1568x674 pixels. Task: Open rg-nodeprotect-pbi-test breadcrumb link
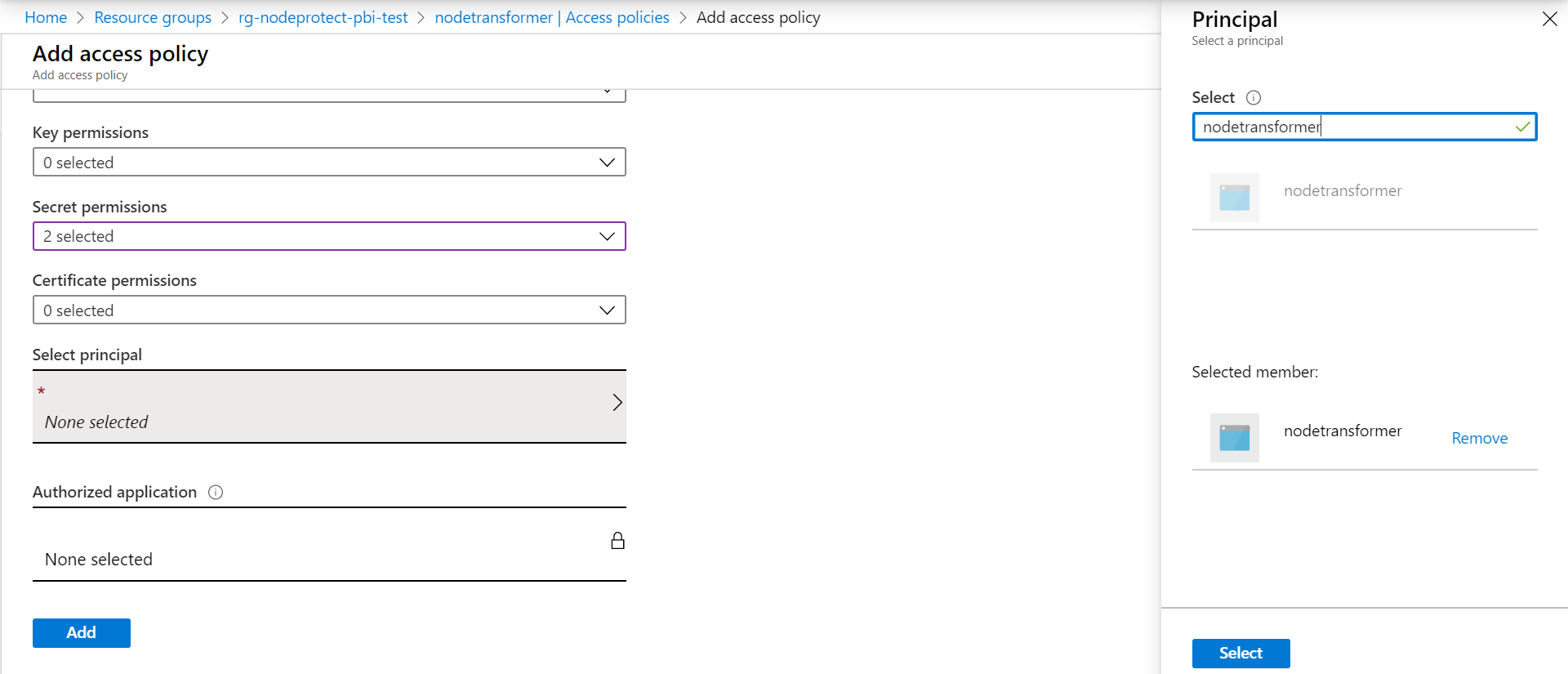(x=323, y=17)
